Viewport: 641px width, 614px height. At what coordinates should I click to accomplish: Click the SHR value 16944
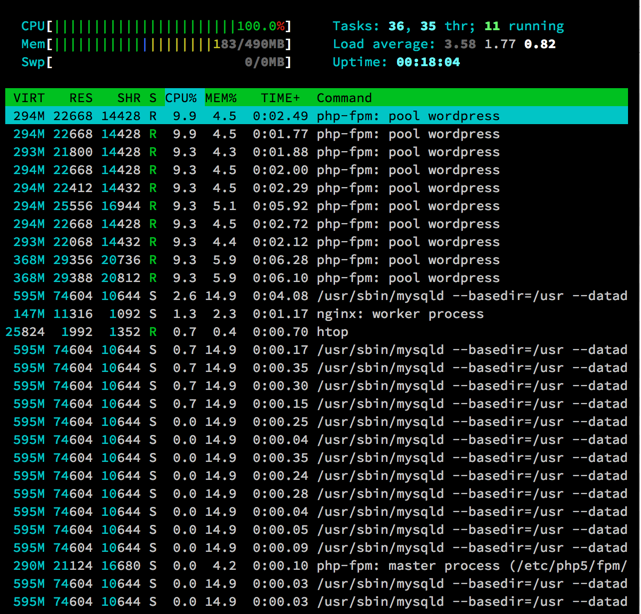121,206
